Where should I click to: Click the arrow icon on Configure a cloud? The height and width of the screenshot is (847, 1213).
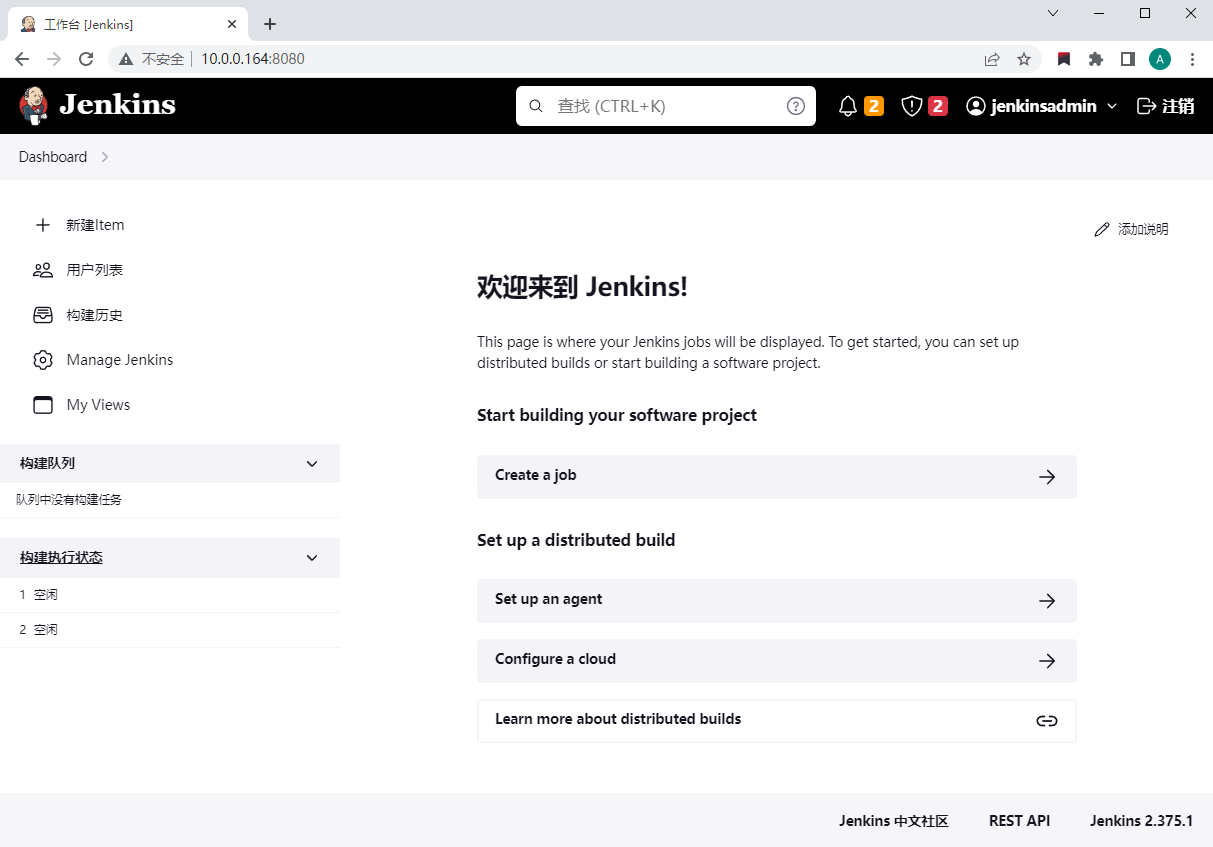[1047, 661]
